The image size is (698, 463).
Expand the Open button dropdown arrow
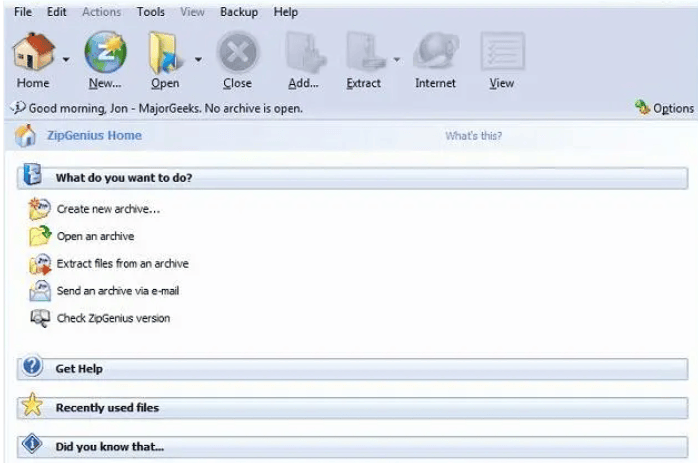point(198,59)
